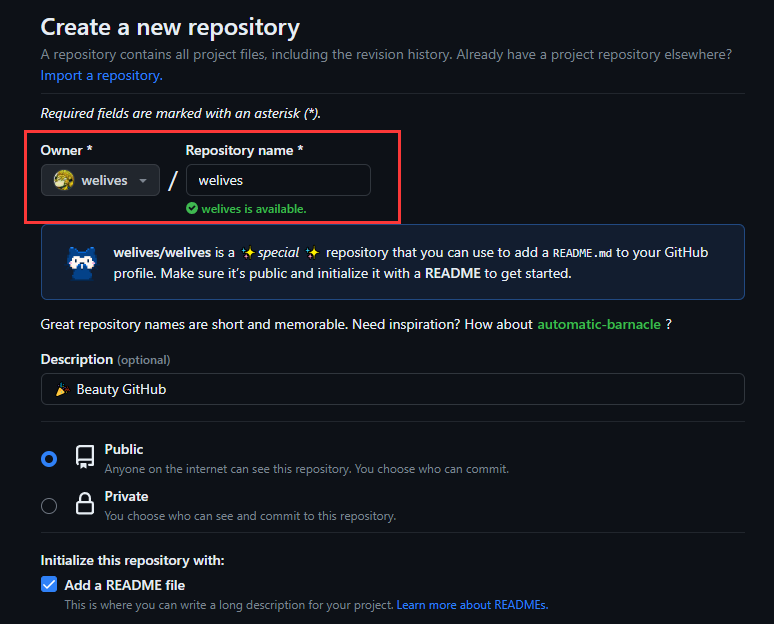Click the Public repository book icon

click(x=85, y=457)
